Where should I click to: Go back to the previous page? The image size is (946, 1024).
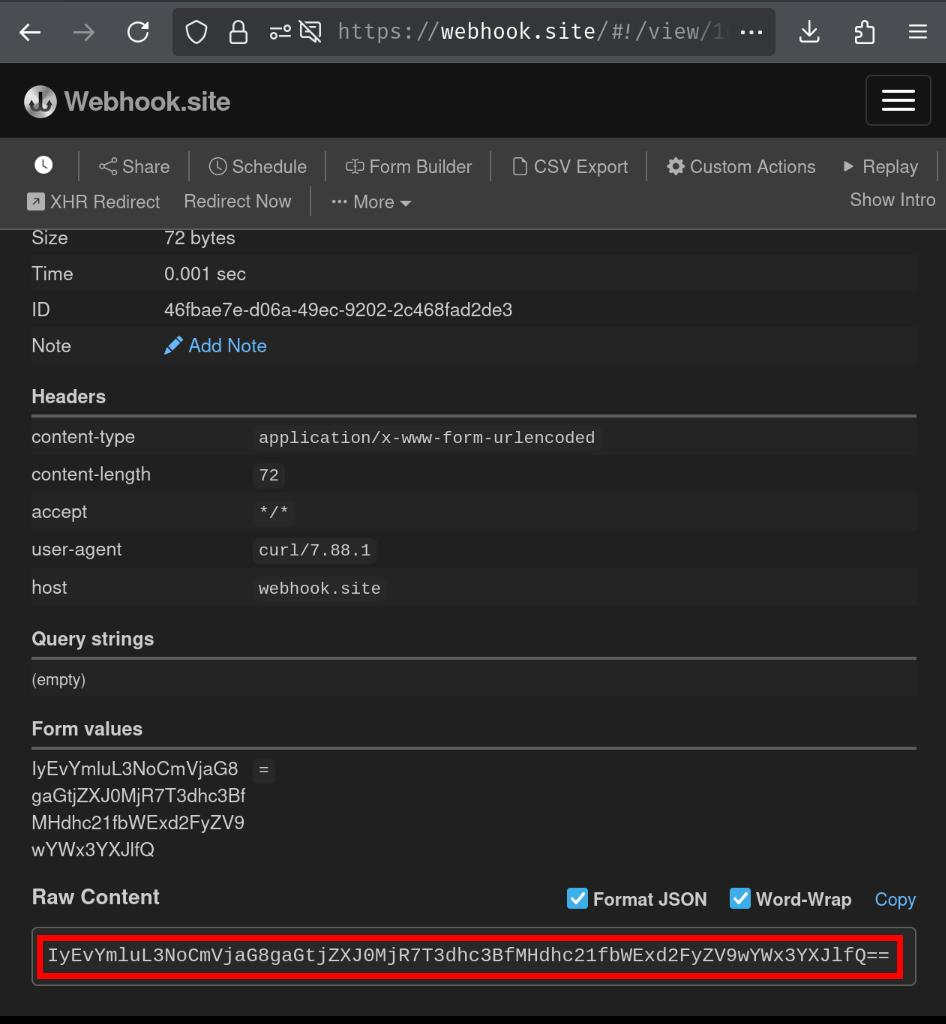(x=30, y=32)
